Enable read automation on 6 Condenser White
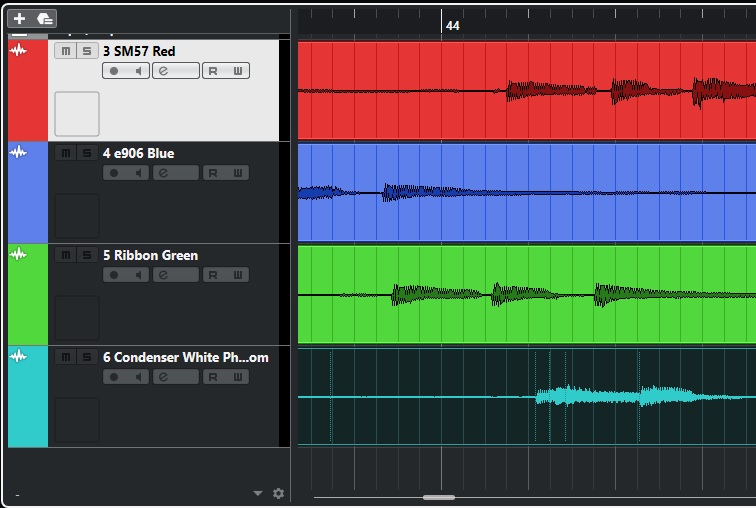 213,377
